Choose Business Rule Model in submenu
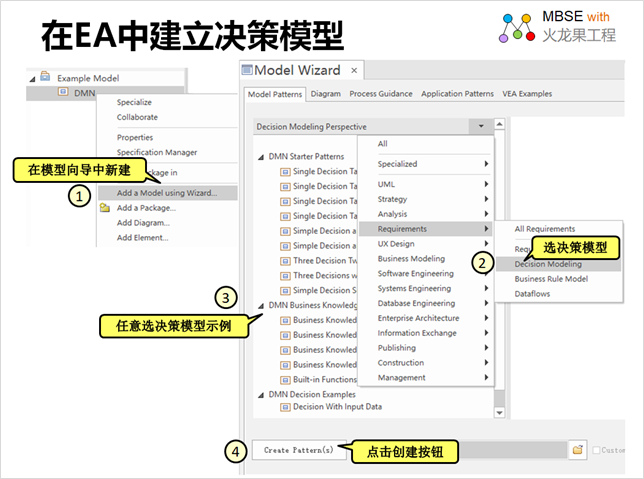 [x=551, y=279]
